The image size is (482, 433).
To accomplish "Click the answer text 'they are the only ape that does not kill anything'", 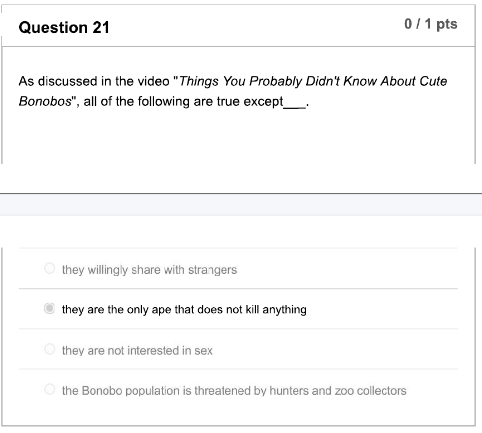I will (x=184, y=310).
